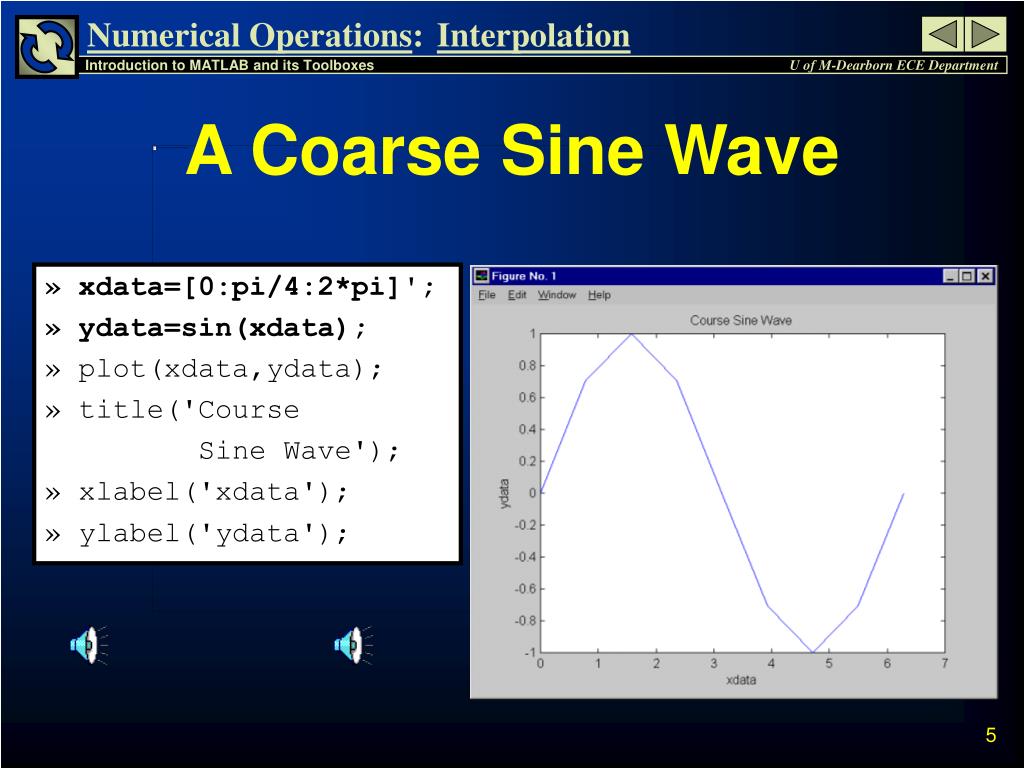Click the plotted sine wave peak
Screen dimensions: 1024x768
pos(631,334)
